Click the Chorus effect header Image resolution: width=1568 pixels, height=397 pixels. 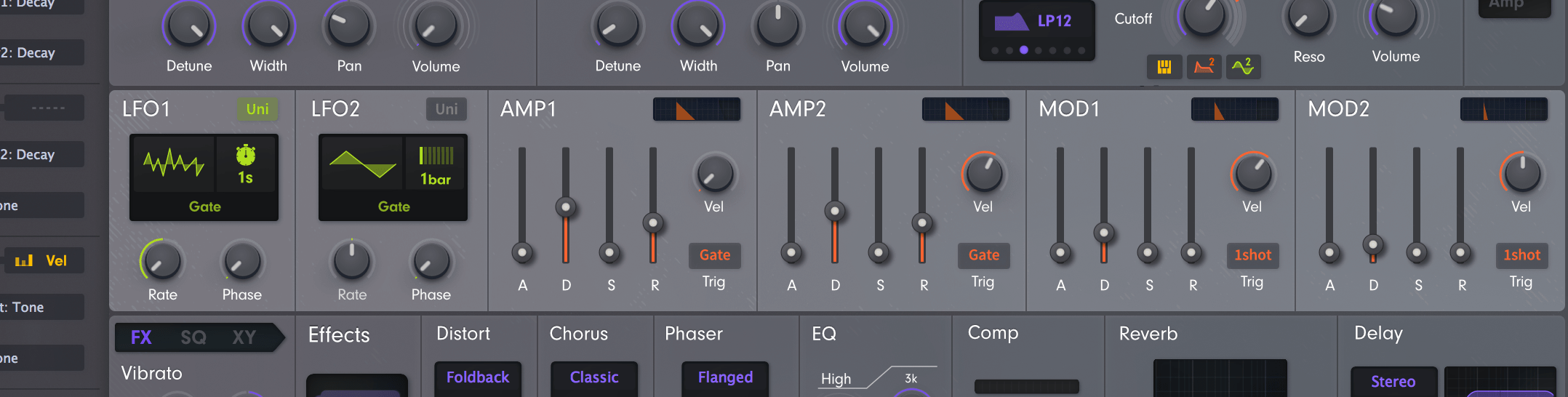pyautogui.click(x=579, y=334)
